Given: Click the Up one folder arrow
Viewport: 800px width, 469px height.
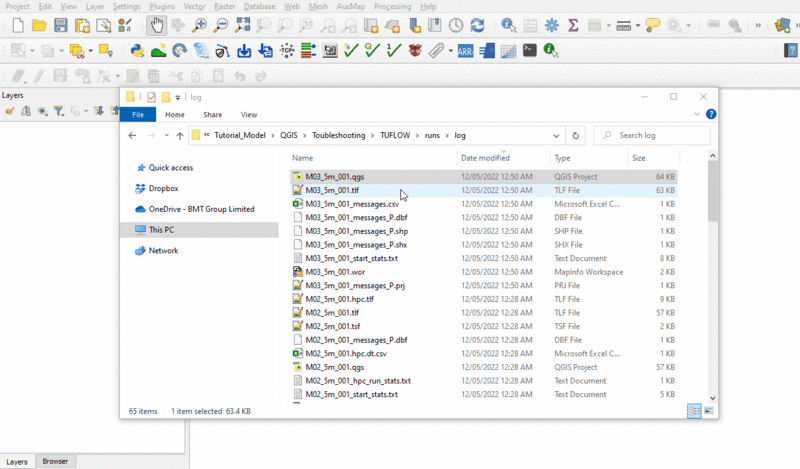Looking at the screenshot, I should coord(179,135).
